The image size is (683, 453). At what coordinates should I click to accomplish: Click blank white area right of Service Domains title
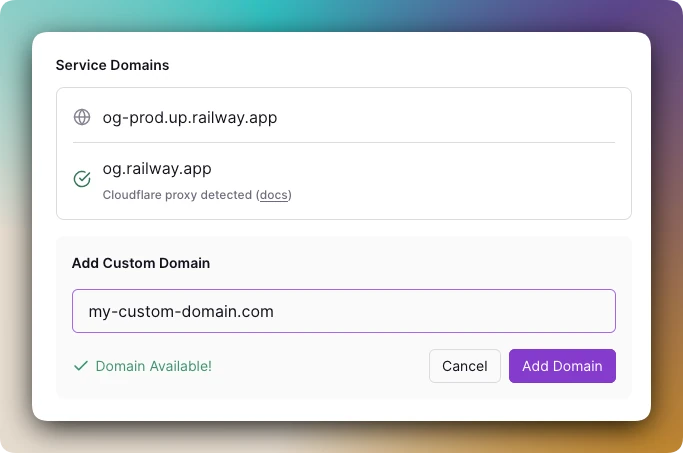click(x=392, y=65)
